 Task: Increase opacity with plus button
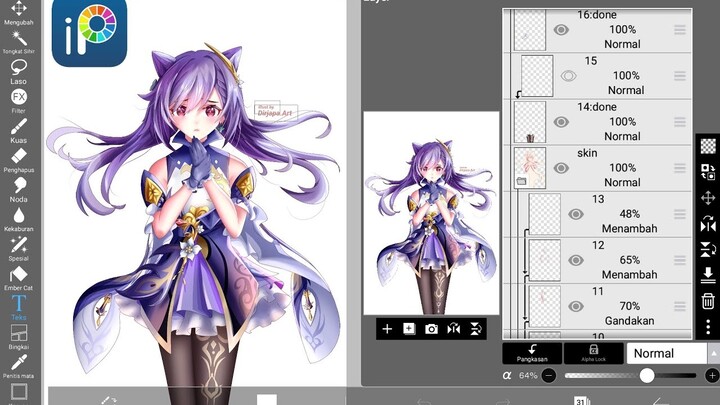coord(712,376)
